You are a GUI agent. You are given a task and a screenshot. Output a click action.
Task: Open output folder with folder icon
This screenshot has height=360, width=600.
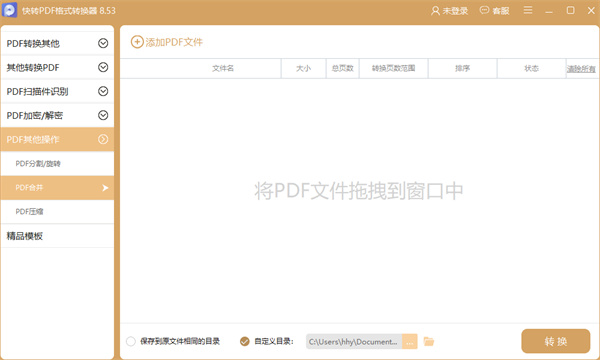coord(429,341)
